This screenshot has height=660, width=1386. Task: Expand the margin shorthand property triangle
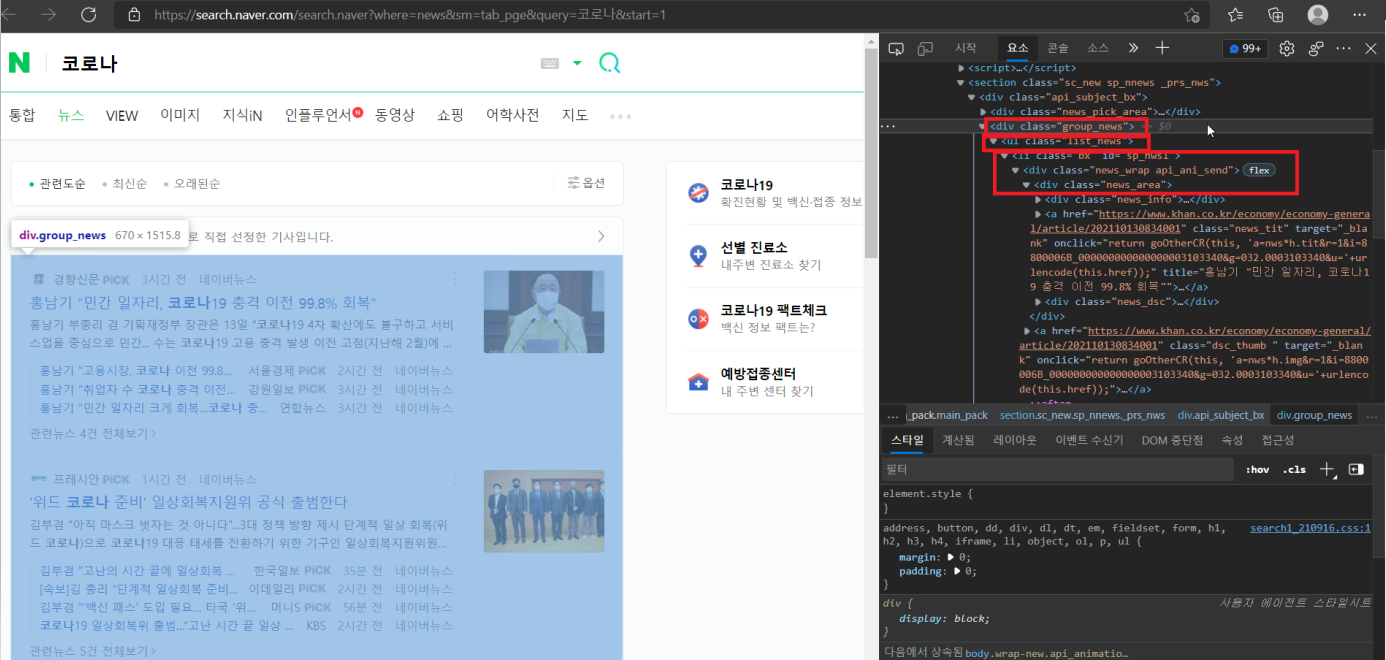[952, 557]
